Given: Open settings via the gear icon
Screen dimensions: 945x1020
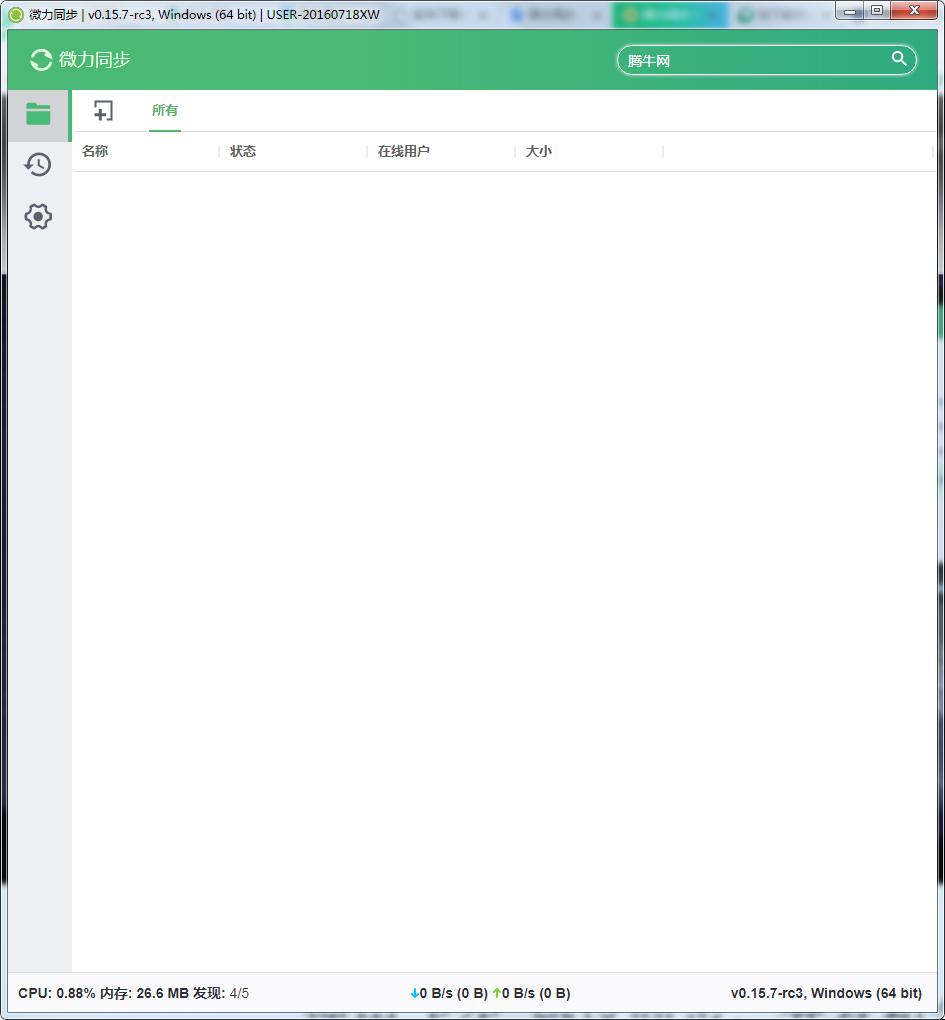Looking at the screenshot, I should [x=38, y=216].
